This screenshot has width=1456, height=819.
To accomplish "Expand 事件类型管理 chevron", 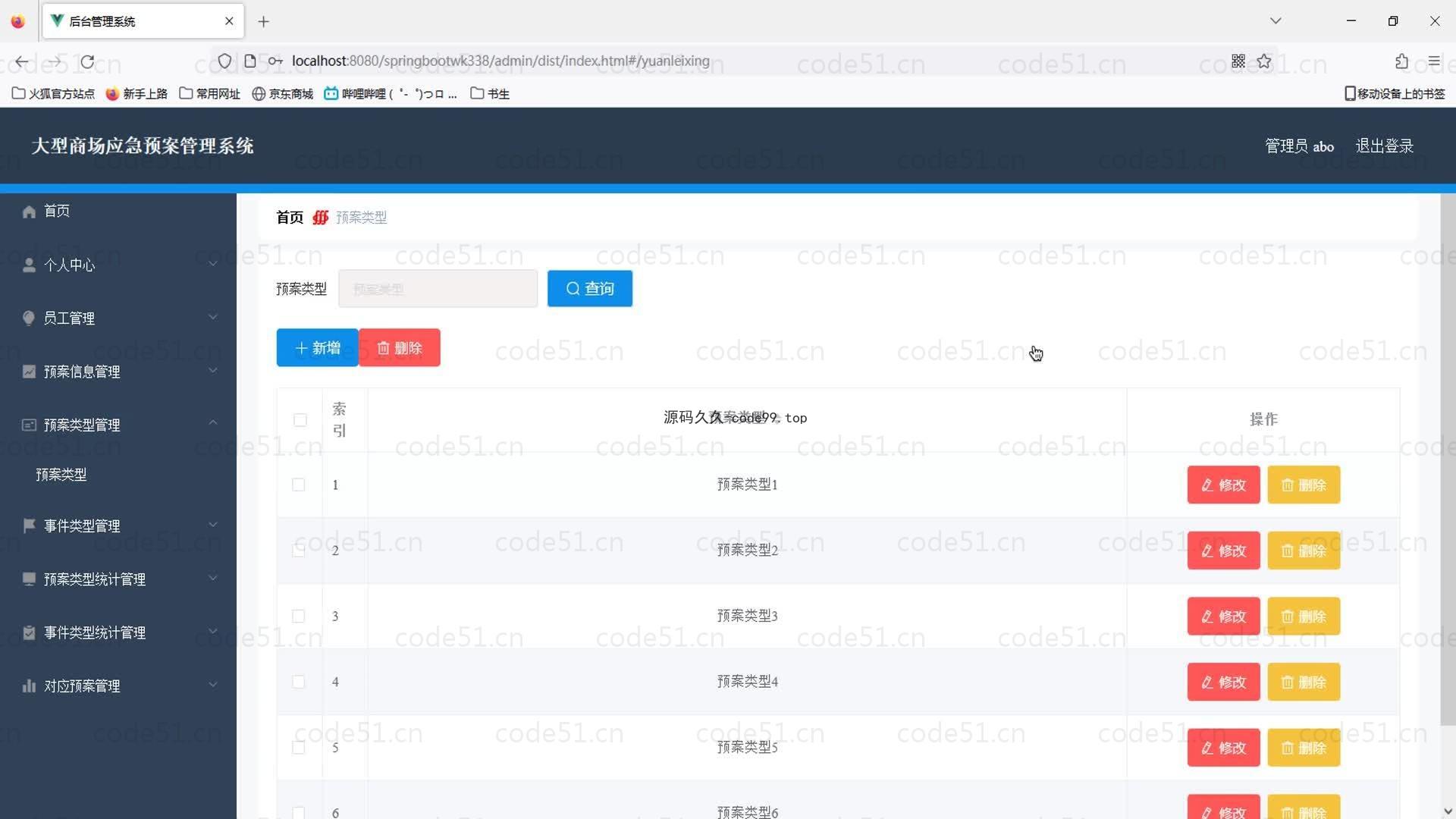I will [x=213, y=524].
